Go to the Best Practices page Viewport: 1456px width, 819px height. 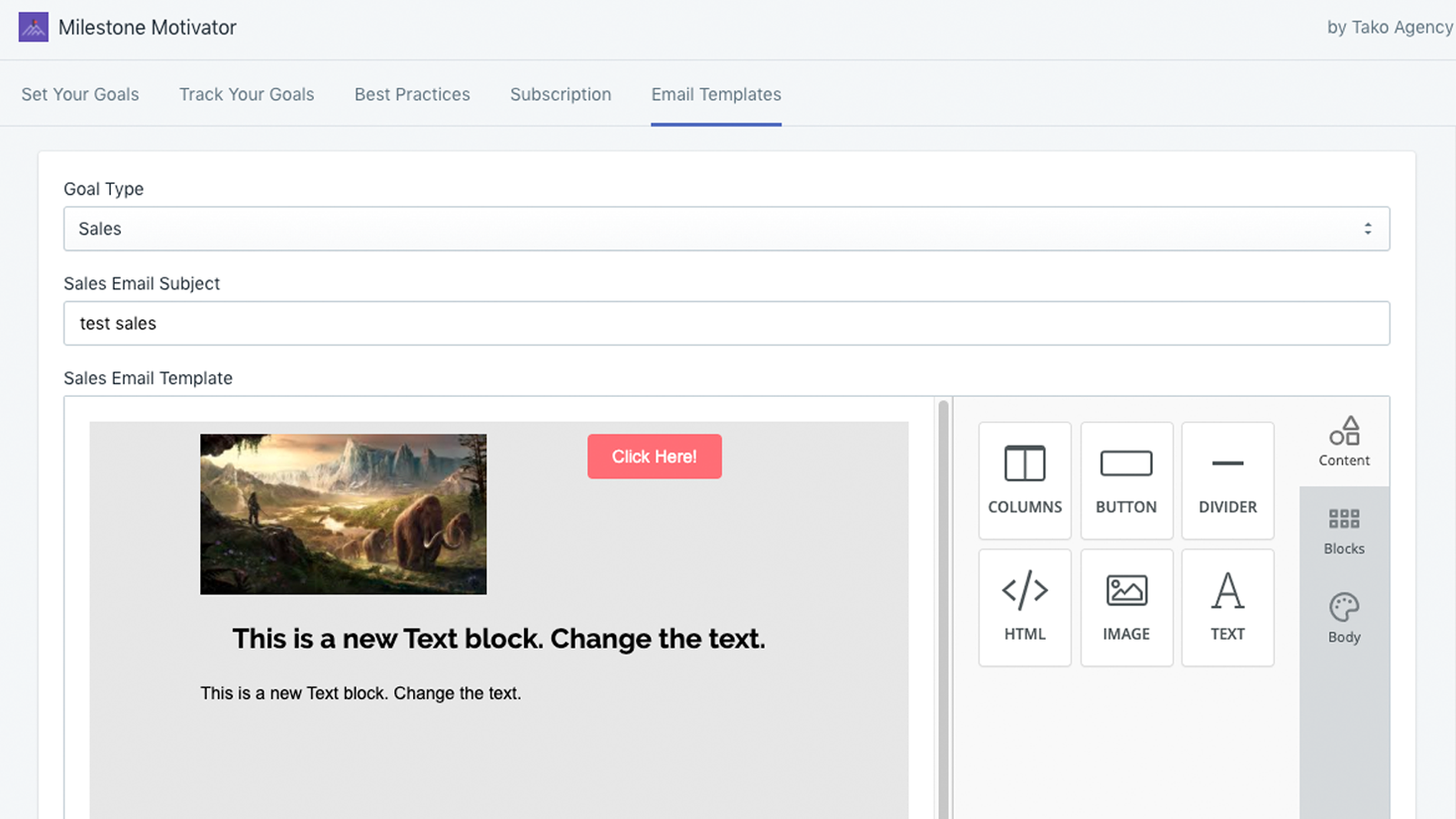pyautogui.click(x=412, y=94)
